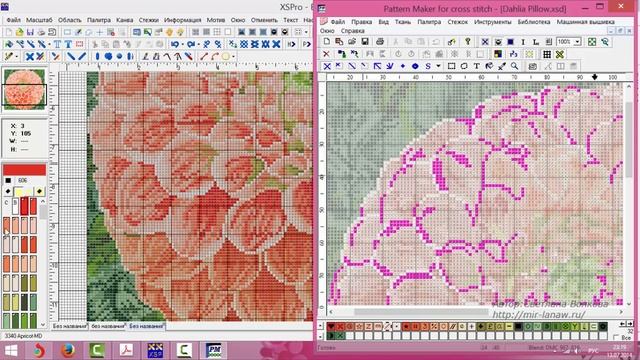Click the zoom-to-fit icon in Pattern Maker
The image size is (640, 360).
592,42
